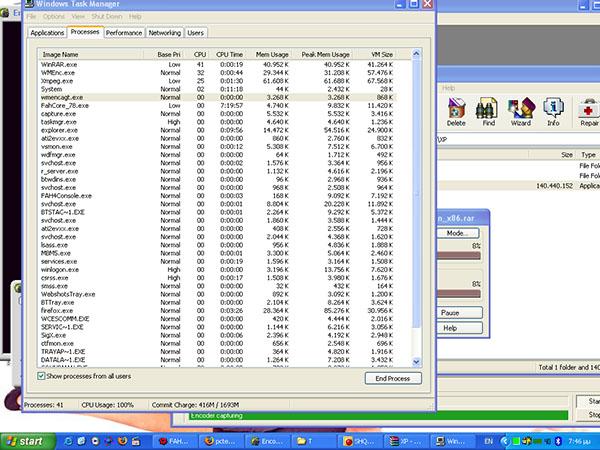Click the Bluetooth system tray icon
This screenshot has height=450, width=600.
click(x=558, y=441)
